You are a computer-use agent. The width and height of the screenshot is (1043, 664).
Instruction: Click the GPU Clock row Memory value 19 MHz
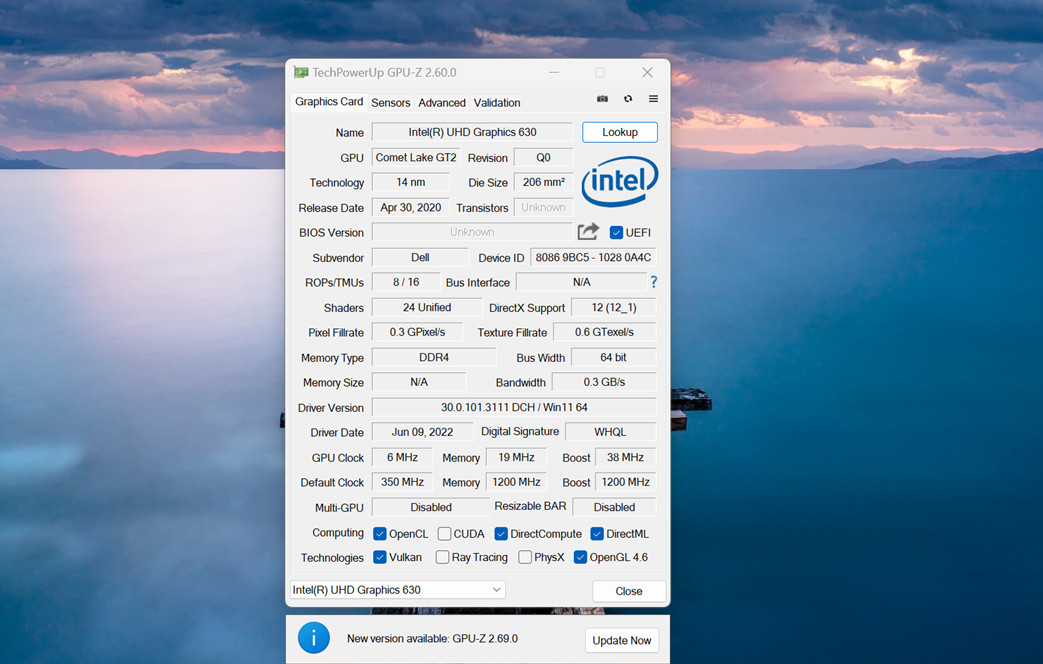point(516,457)
